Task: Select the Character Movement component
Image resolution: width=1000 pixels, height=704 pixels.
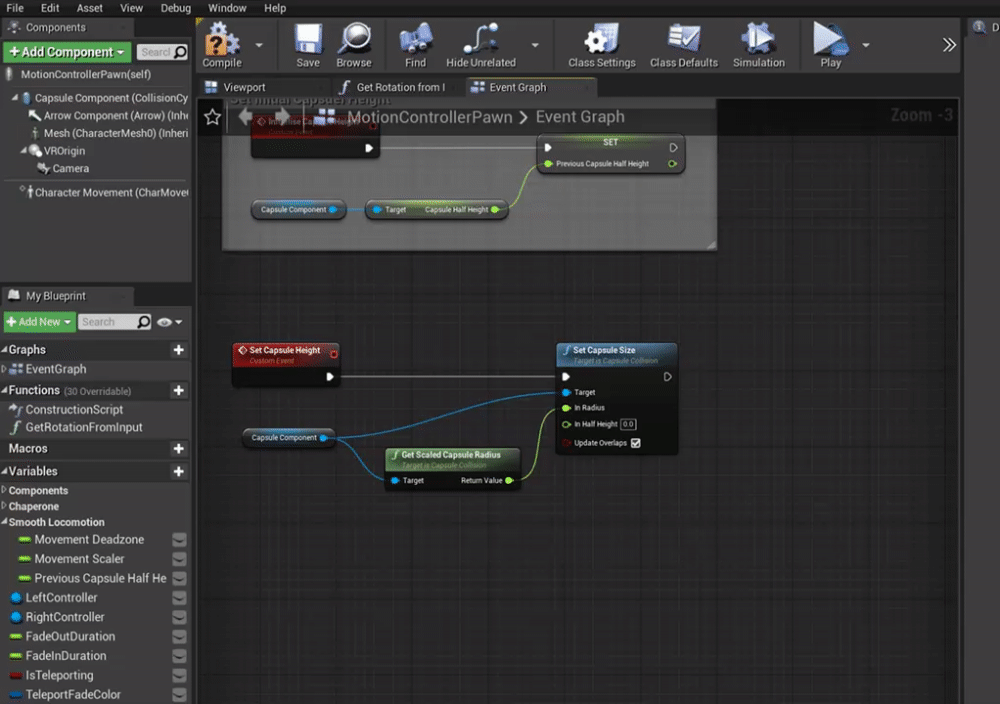Action: click(105, 192)
